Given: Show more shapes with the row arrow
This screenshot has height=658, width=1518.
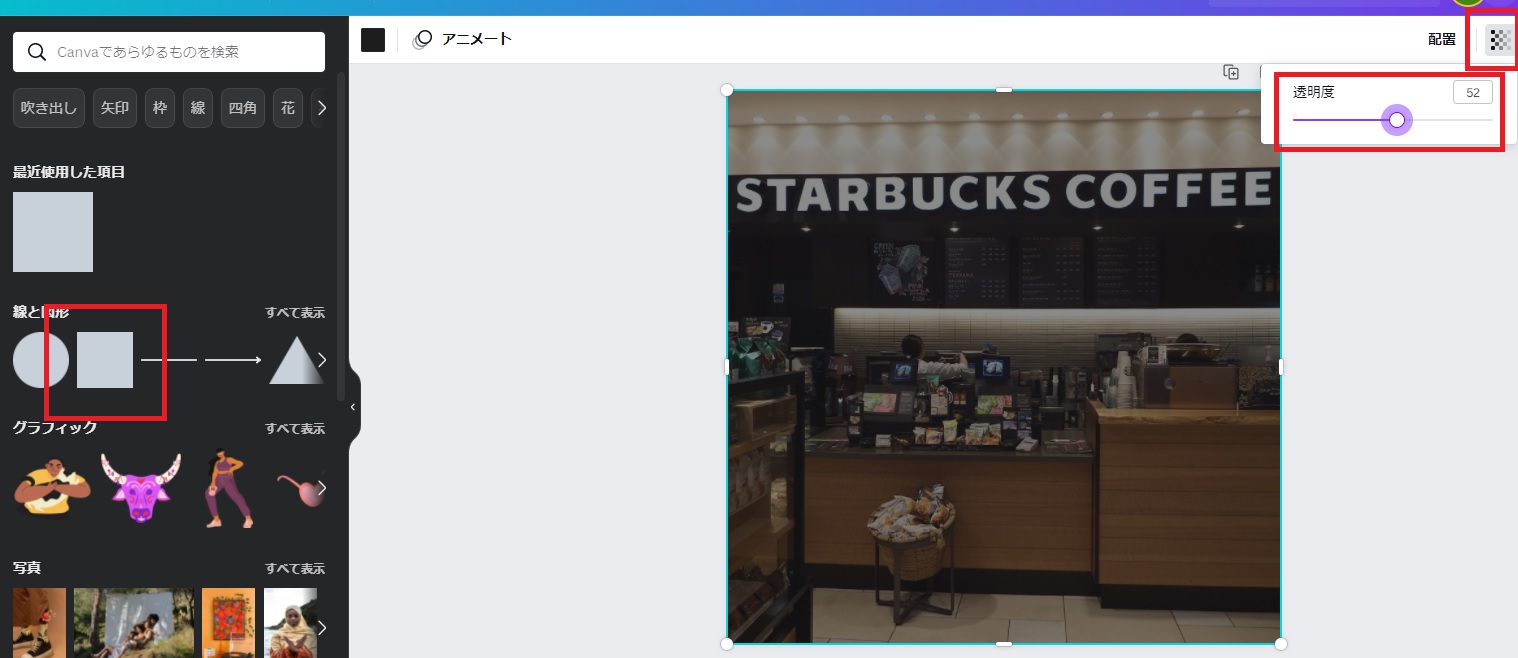Looking at the screenshot, I should pyautogui.click(x=321, y=360).
